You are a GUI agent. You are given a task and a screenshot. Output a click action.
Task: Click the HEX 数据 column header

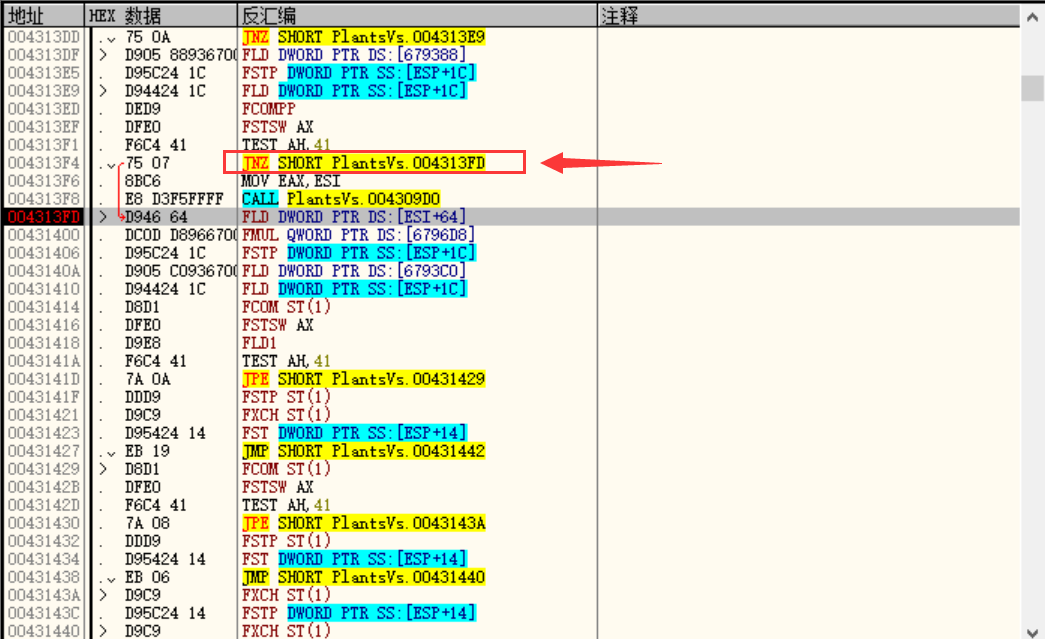pyautogui.click(x=161, y=15)
